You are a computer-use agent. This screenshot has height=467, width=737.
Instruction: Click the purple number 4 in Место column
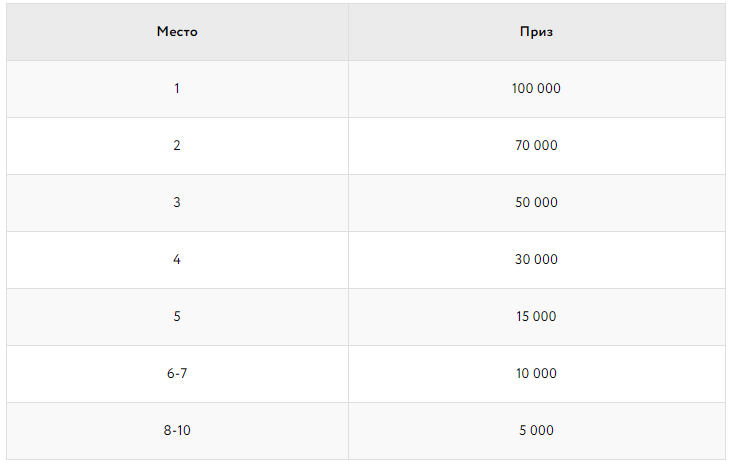coord(177,260)
